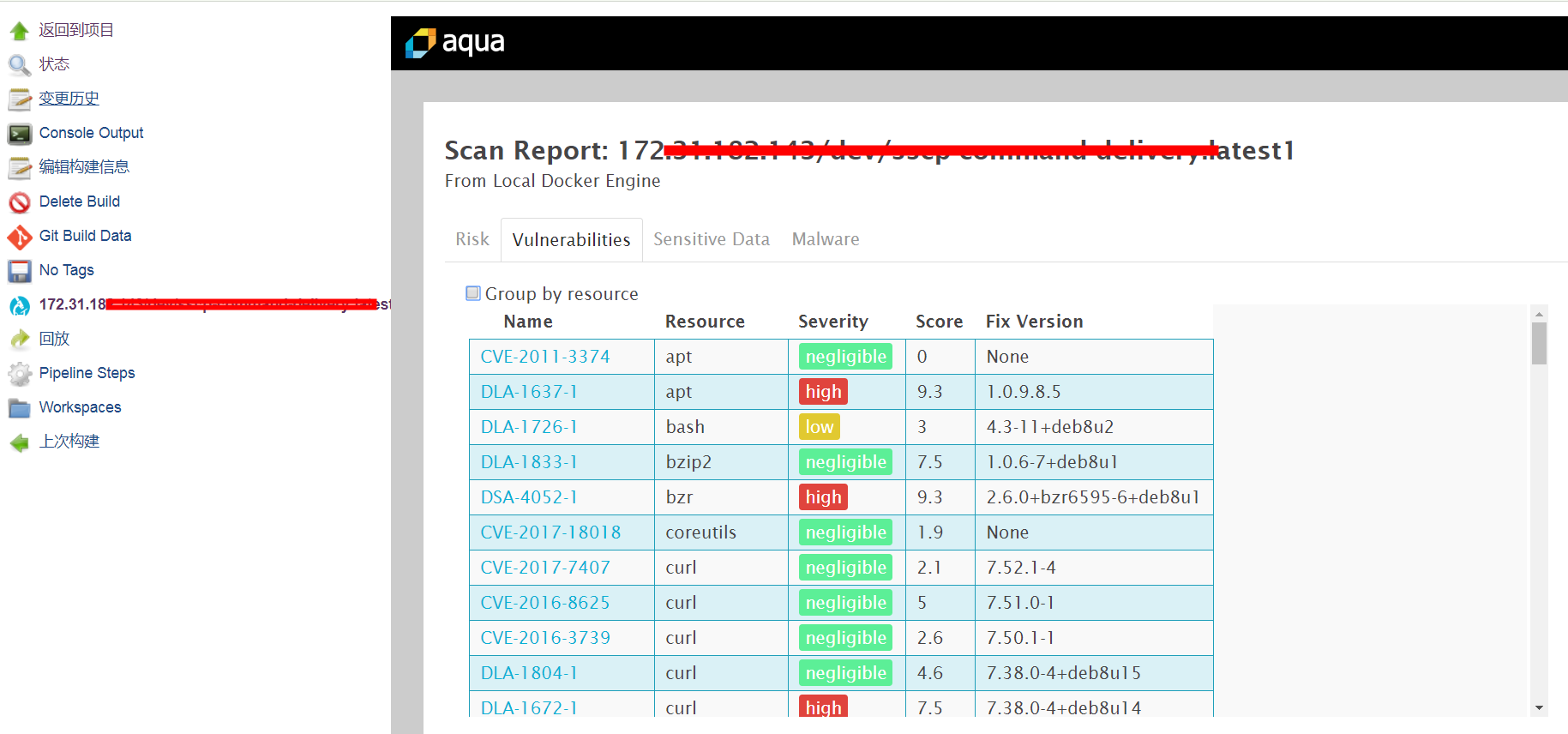
Task: Click the coreutils resource cell
Action: pos(721,532)
